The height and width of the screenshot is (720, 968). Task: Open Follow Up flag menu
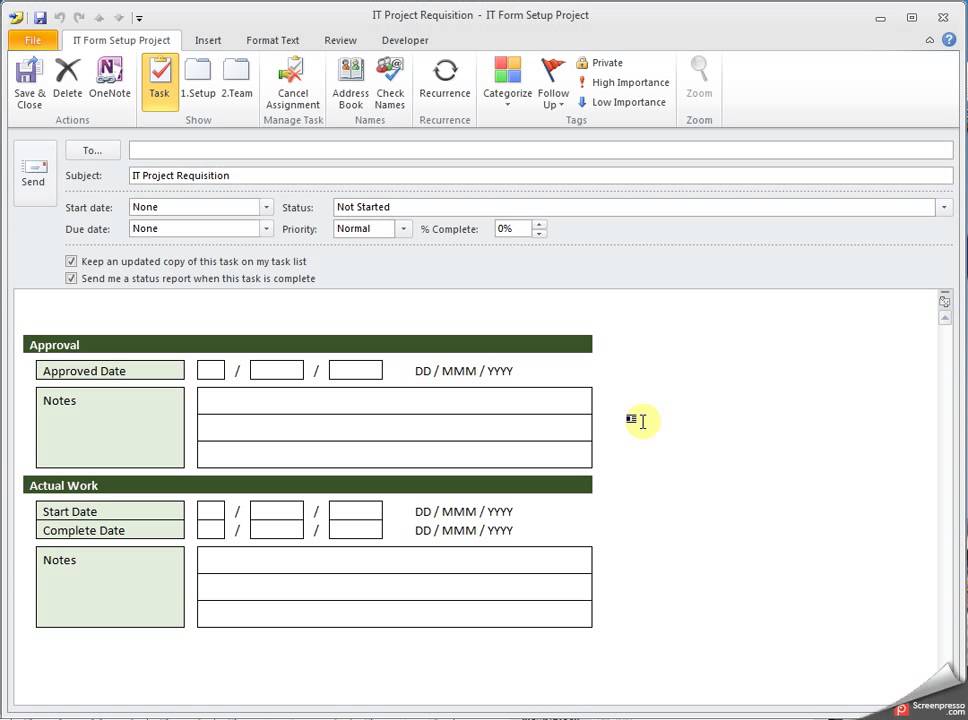coord(553,83)
